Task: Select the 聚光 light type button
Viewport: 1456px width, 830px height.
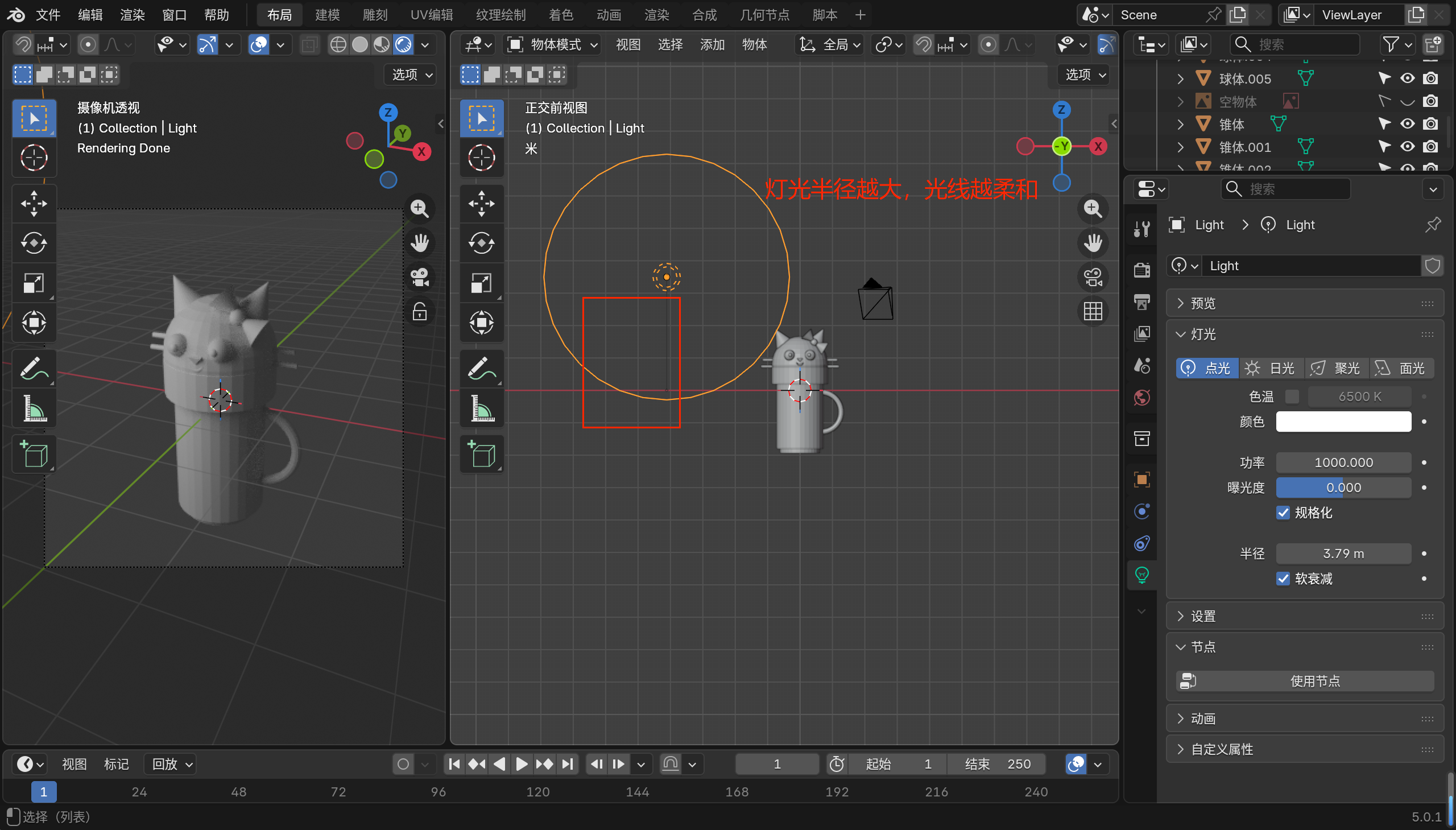Action: click(x=1337, y=368)
